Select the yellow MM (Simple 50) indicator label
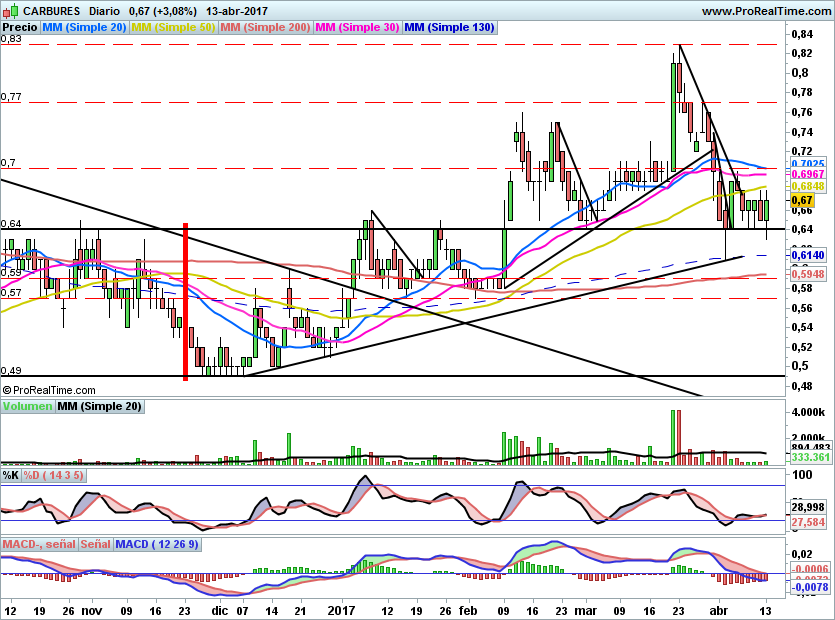Viewport: 835px width, 620px height. (173, 28)
